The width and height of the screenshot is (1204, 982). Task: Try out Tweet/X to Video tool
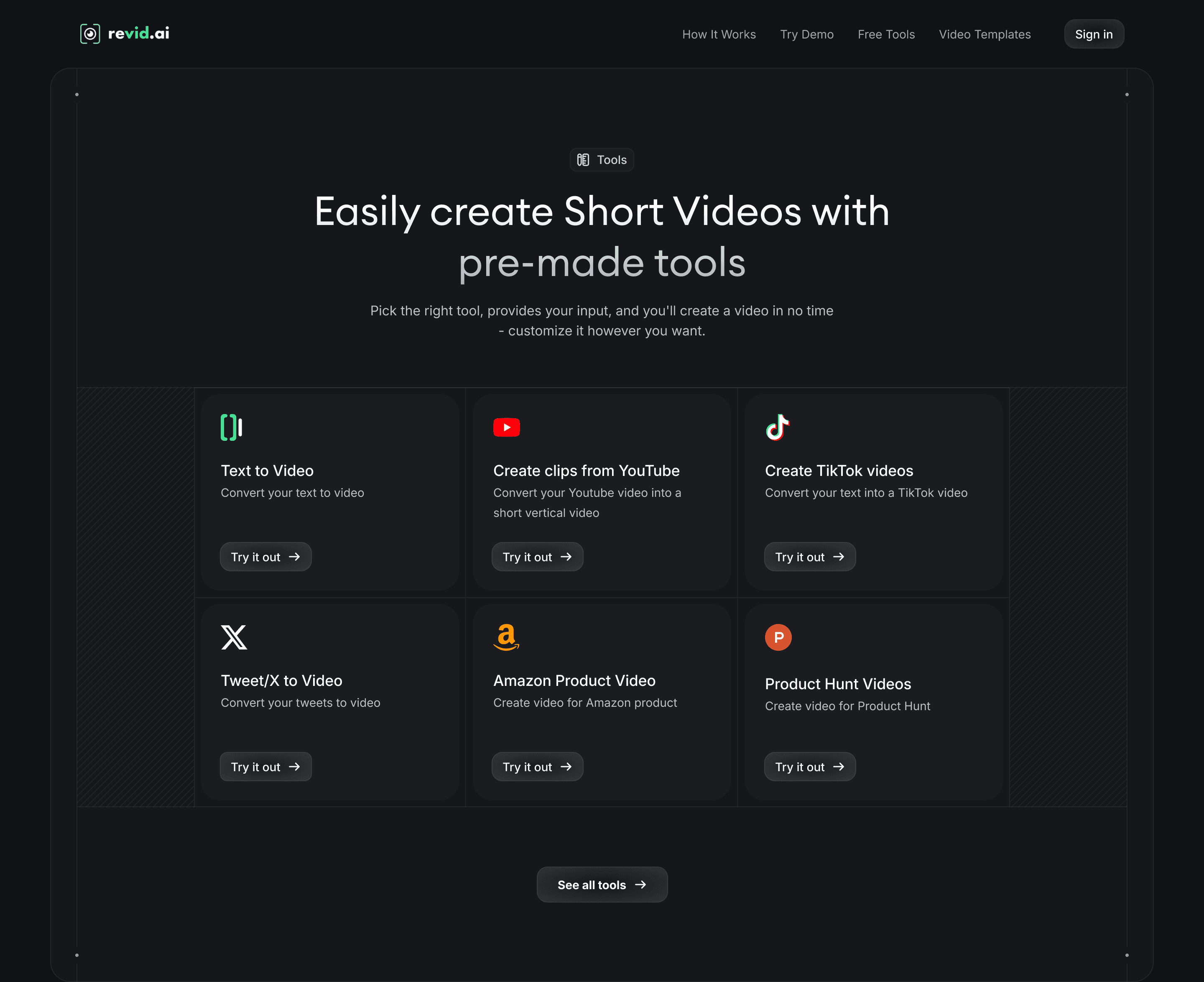click(265, 767)
